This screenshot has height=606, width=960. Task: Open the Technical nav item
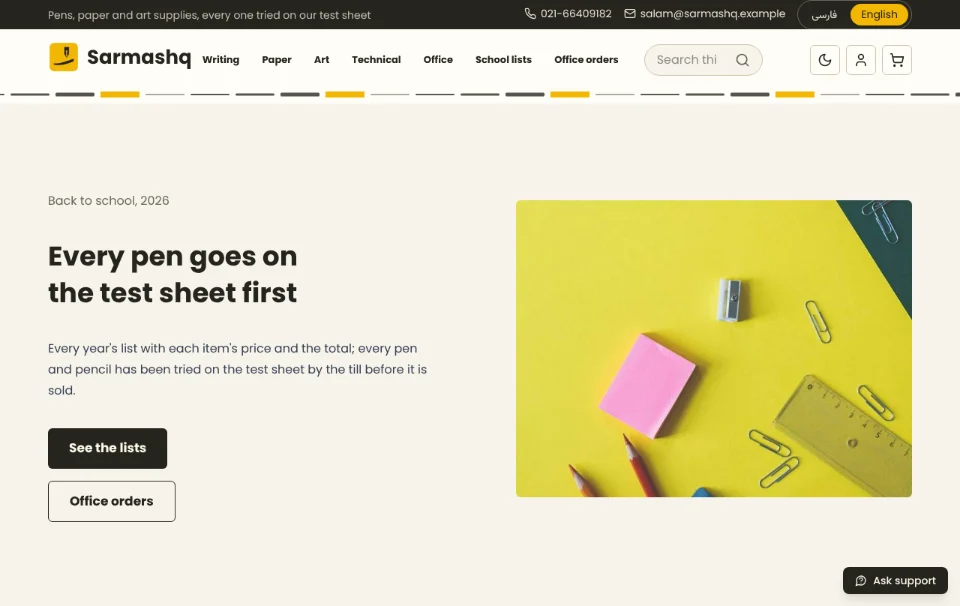click(376, 60)
